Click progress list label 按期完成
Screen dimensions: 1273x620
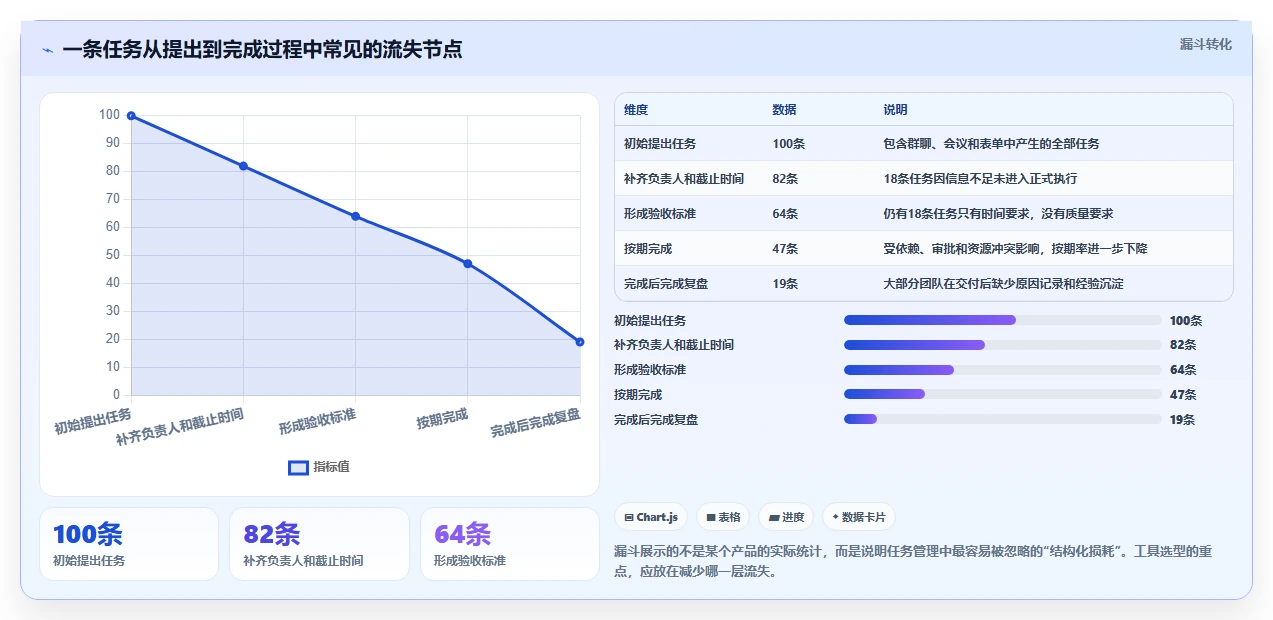(x=638, y=395)
